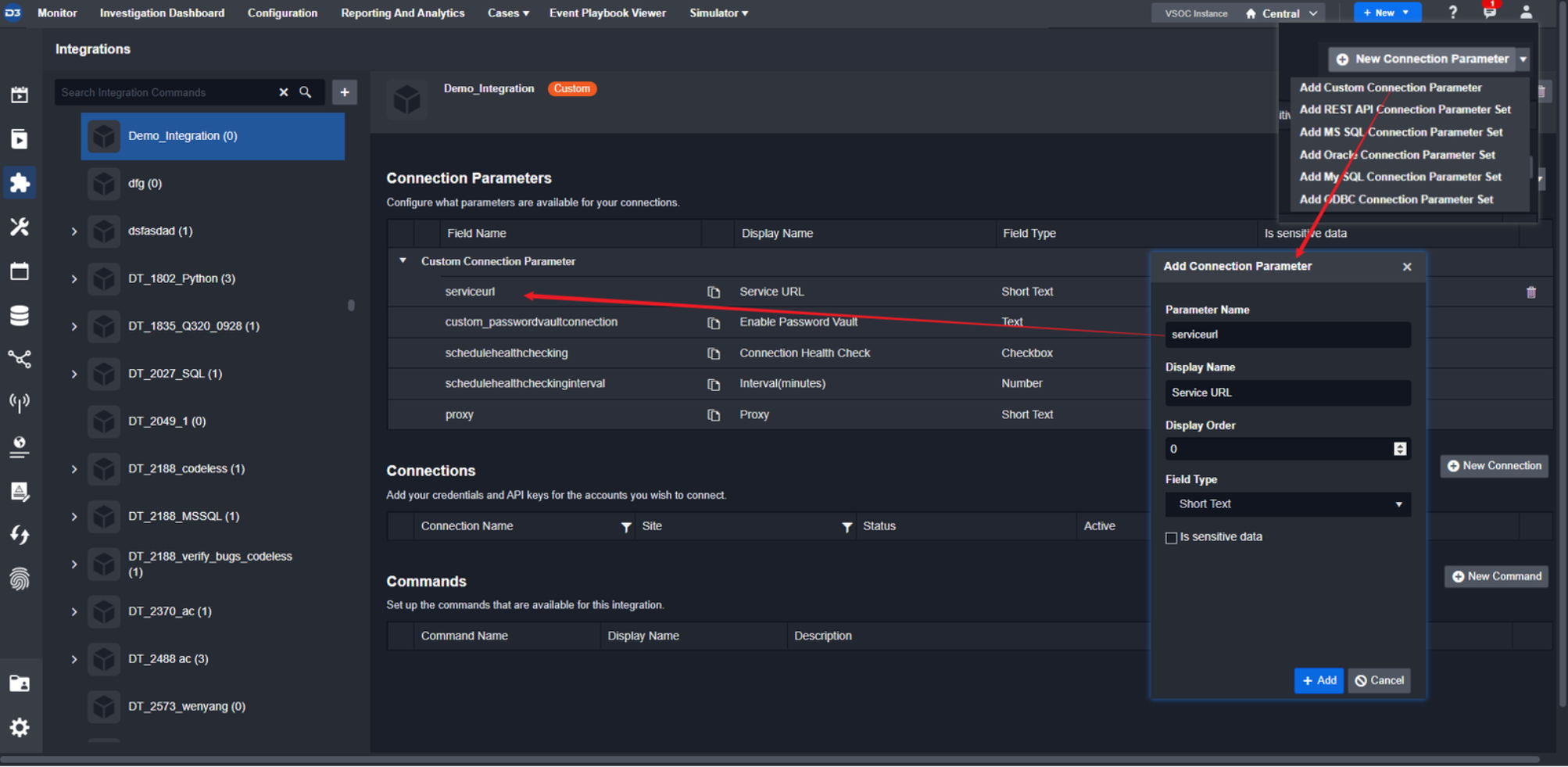
Task: Adjust the Display Order stepper
Action: 1399,450
